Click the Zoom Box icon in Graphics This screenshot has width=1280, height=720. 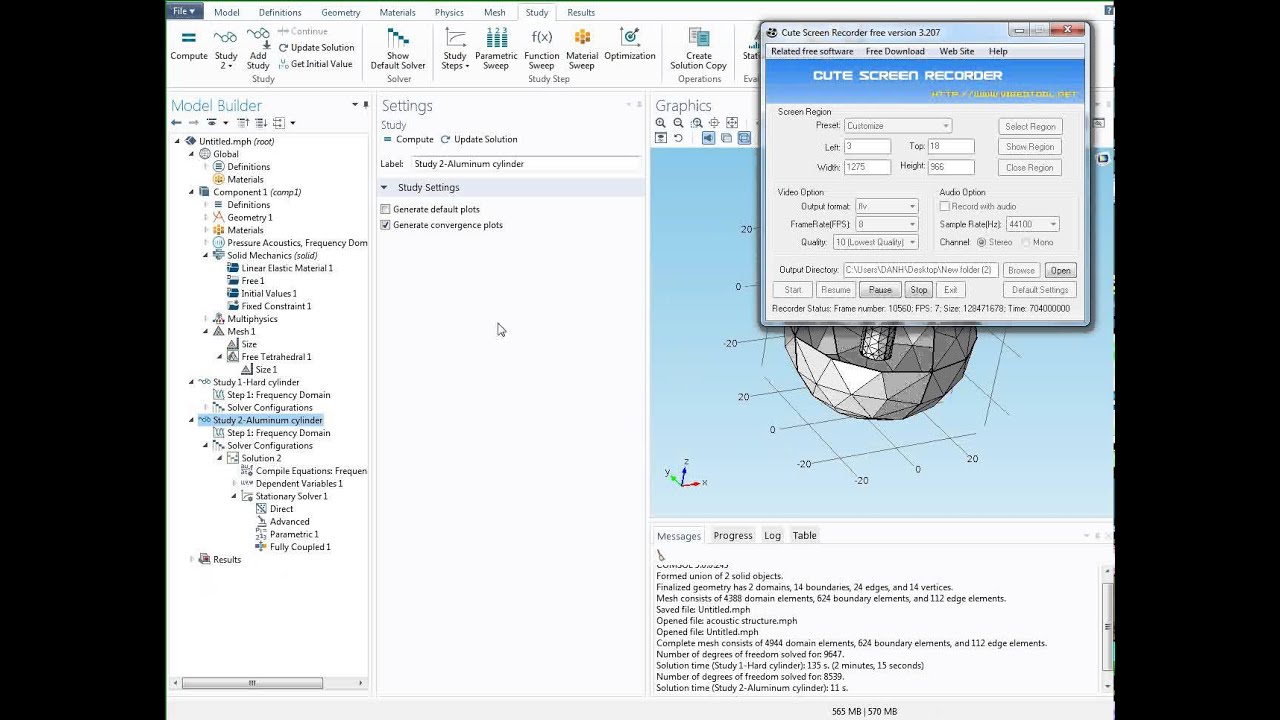(x=697, y=123)
